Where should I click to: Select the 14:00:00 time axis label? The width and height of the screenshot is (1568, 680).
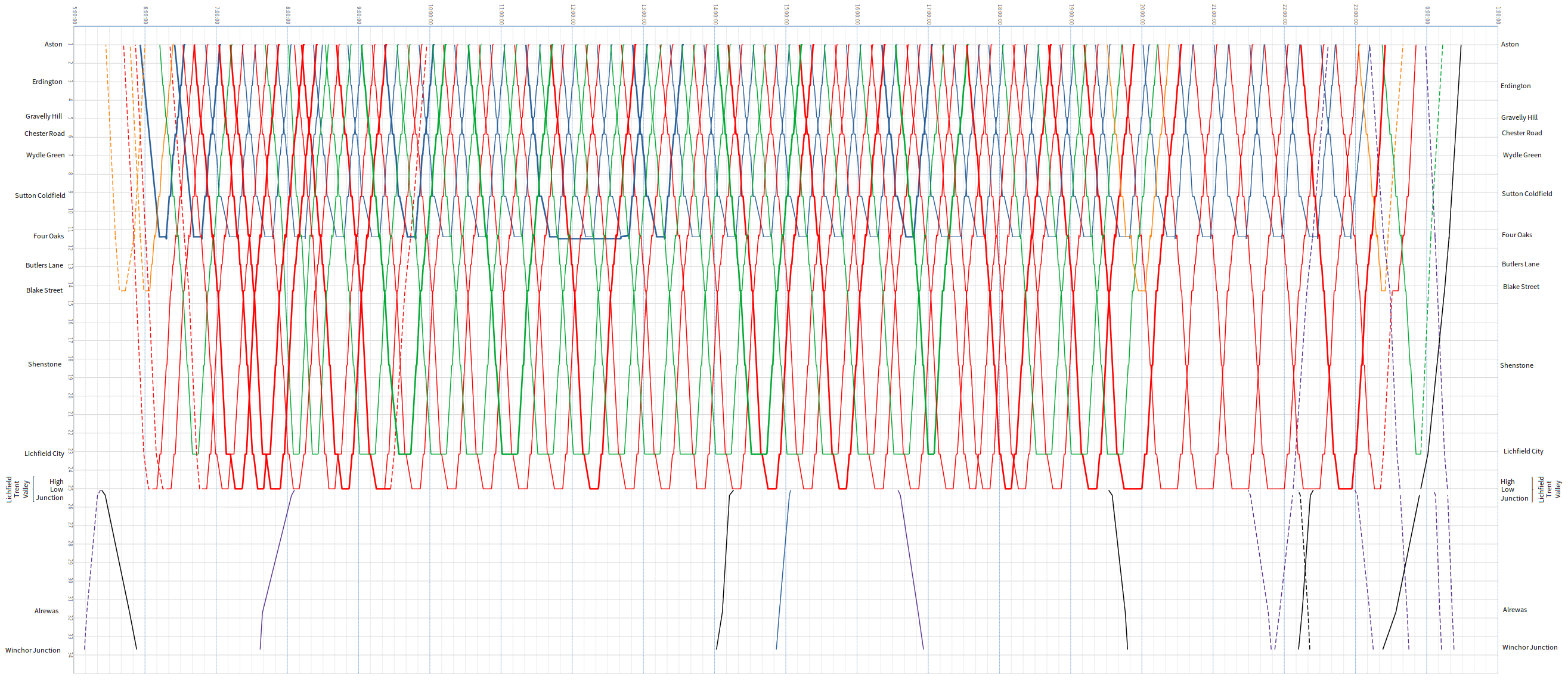coord(715,14)
